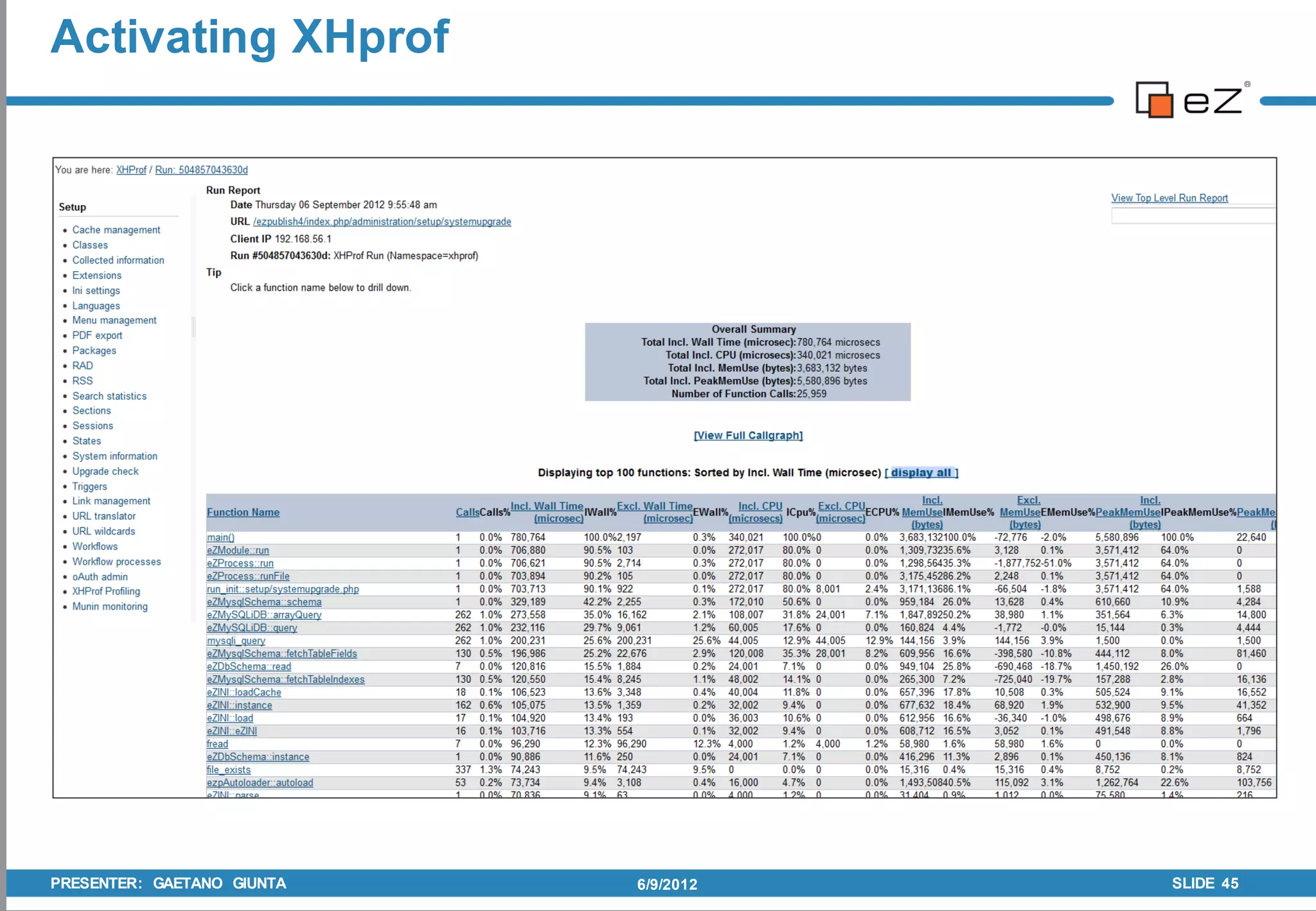The image size is (1316, 911).
Task: Drill down into mysqli_query function
Action: click(236, 641)
